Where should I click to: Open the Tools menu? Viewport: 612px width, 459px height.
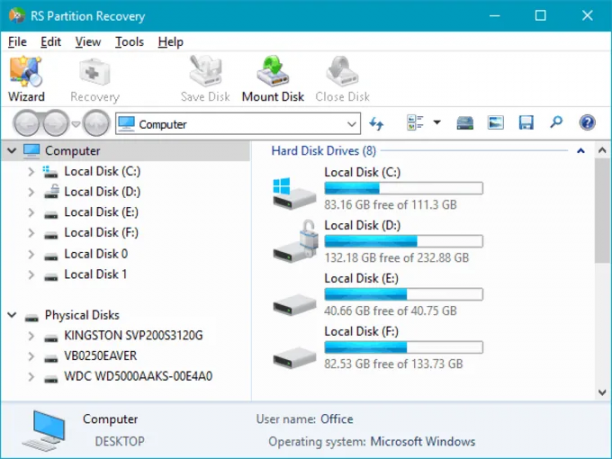(129, 42)
